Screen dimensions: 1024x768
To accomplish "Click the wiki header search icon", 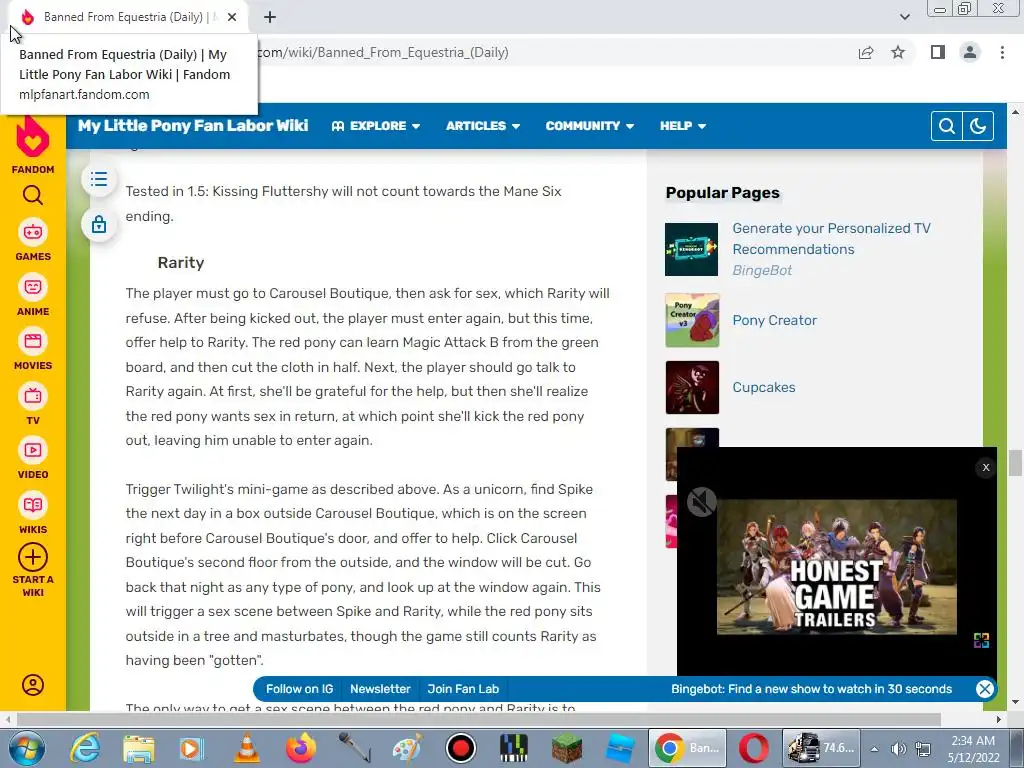I will click(946, 125).
